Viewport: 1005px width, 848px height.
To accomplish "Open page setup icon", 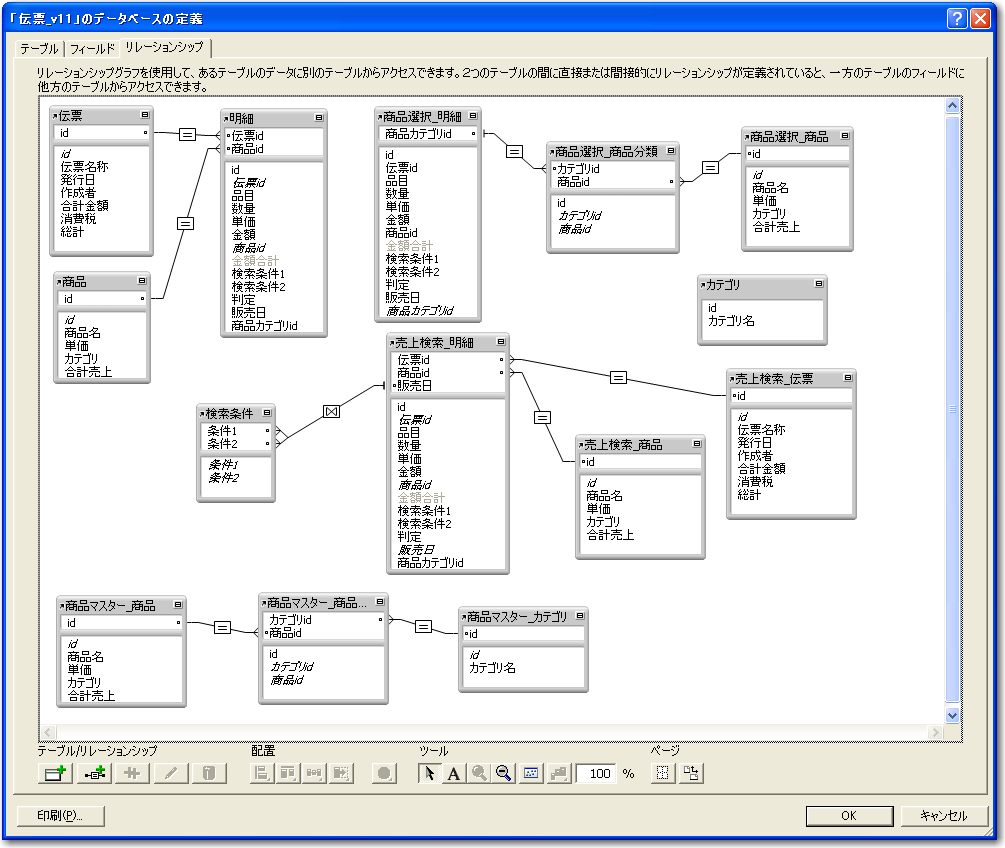I will (691, 773).
